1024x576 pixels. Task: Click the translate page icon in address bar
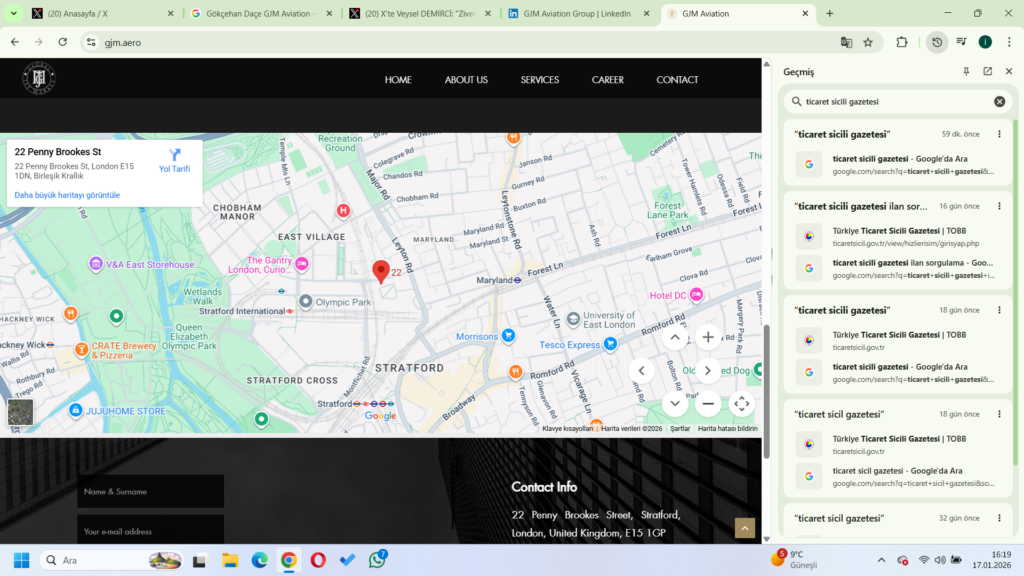pos(846,42)
